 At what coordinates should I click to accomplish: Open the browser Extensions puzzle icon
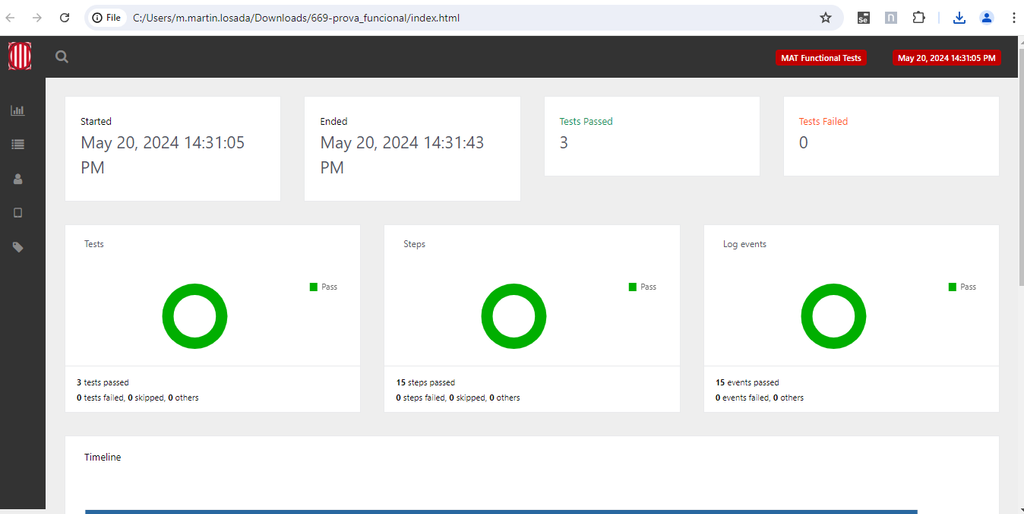[x=918, y=18]
